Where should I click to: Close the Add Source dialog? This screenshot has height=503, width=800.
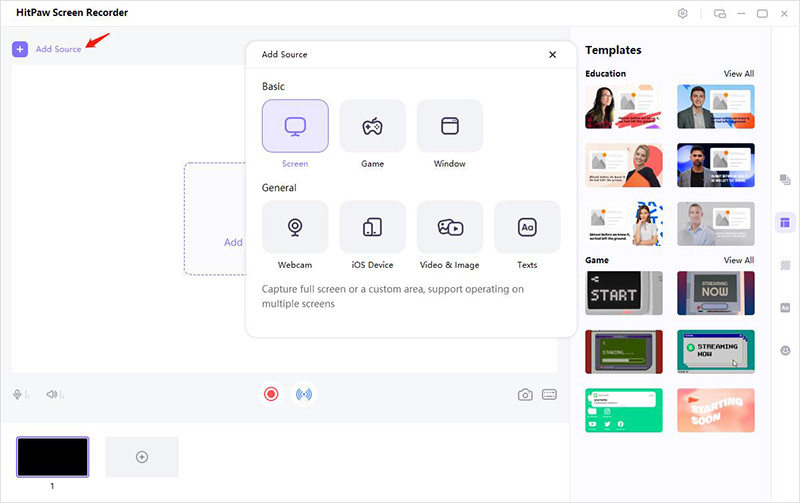tap(552, 55)
